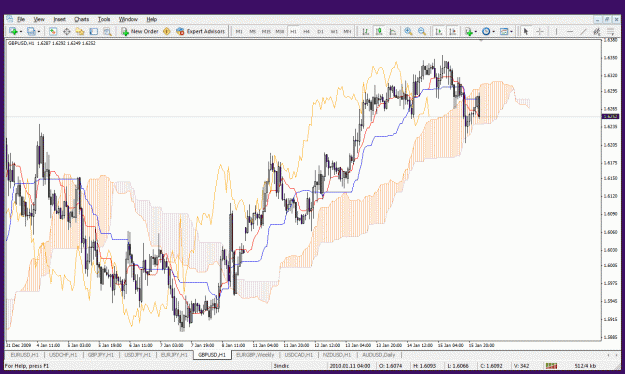Viewport: 625px width, 374px height.
Task: Click the yellow diamond info icon
Action: click(167, 31)
